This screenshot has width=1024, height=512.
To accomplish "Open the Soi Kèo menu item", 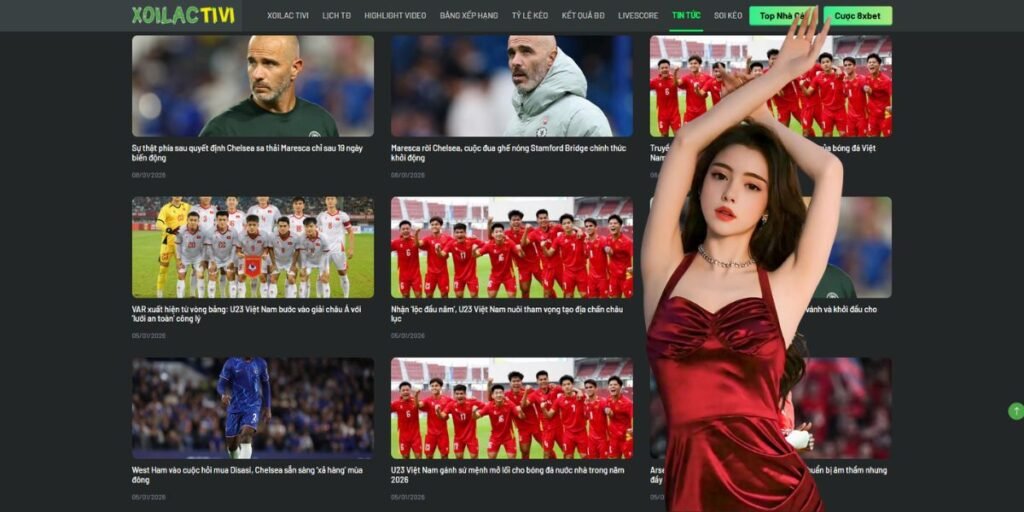I will click(728, 16).
